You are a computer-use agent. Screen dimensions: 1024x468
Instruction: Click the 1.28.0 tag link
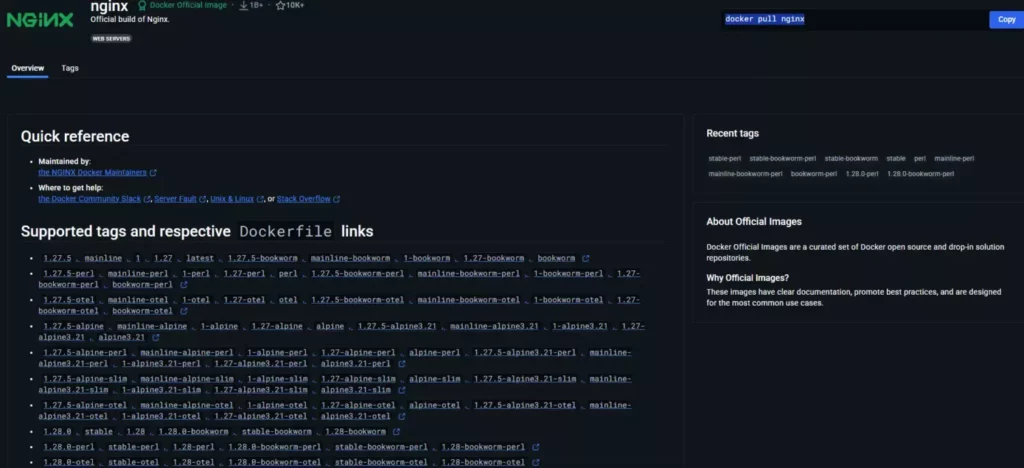[57, 432]
